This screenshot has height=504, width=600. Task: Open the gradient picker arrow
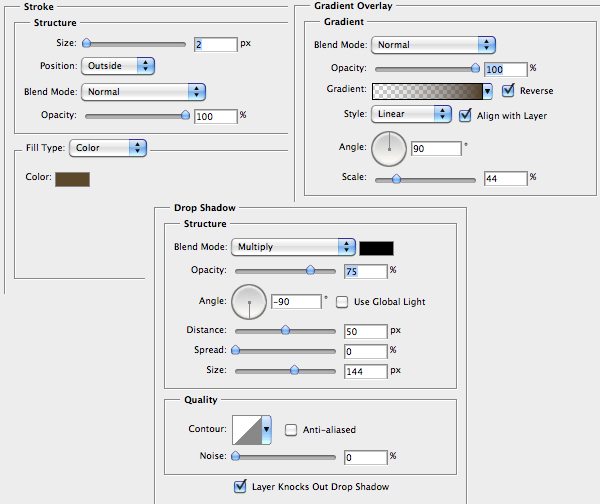pos(488,91)
